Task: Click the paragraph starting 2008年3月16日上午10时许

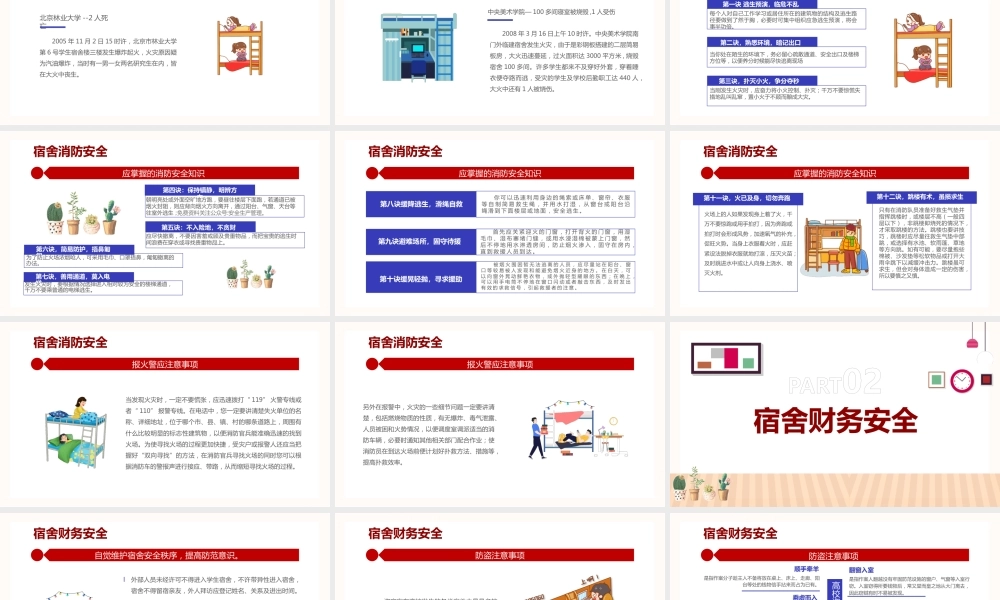Action: pos(566,61)
